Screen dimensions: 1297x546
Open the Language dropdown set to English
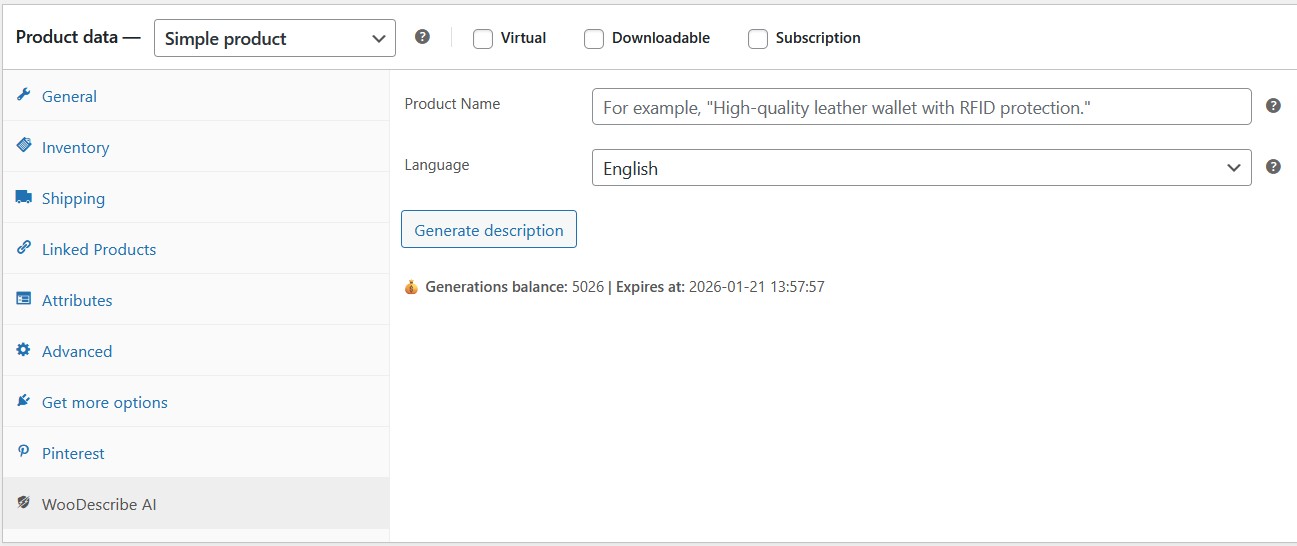921,168
